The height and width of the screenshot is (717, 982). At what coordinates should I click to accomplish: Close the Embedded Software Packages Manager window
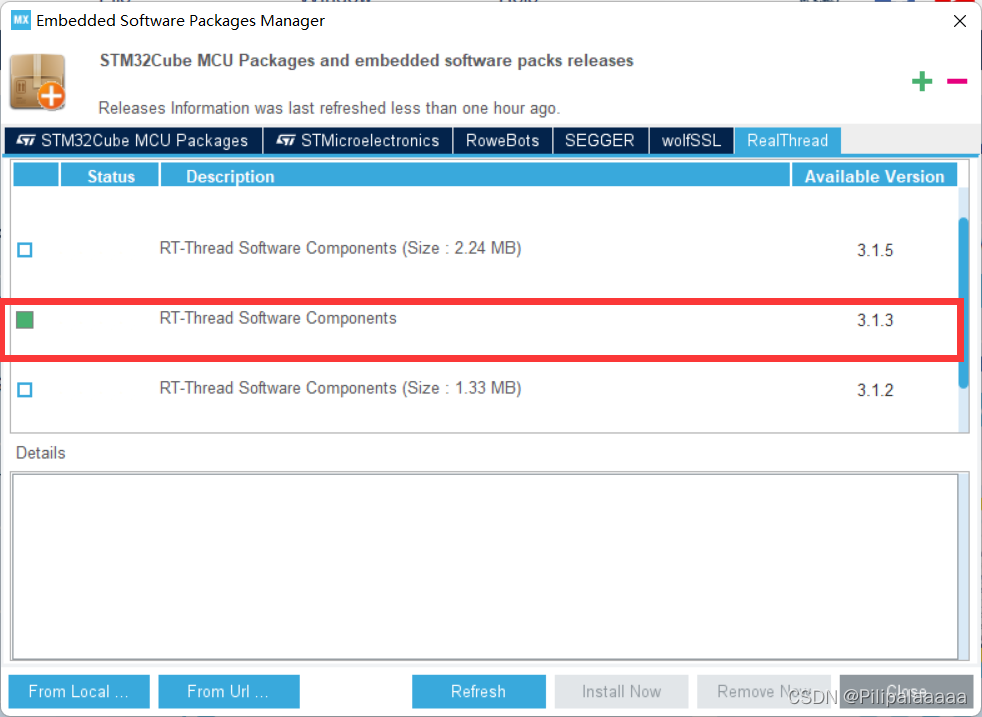pos(959,21)
